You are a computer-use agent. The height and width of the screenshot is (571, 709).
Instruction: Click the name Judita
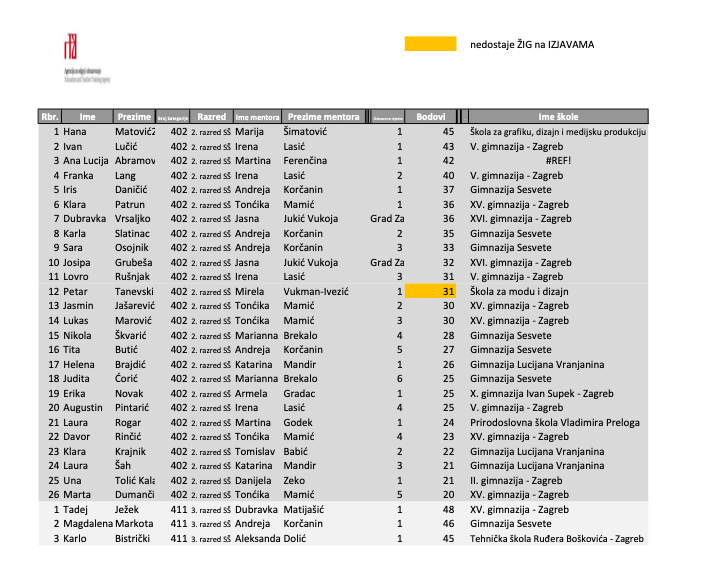(76, 378)
